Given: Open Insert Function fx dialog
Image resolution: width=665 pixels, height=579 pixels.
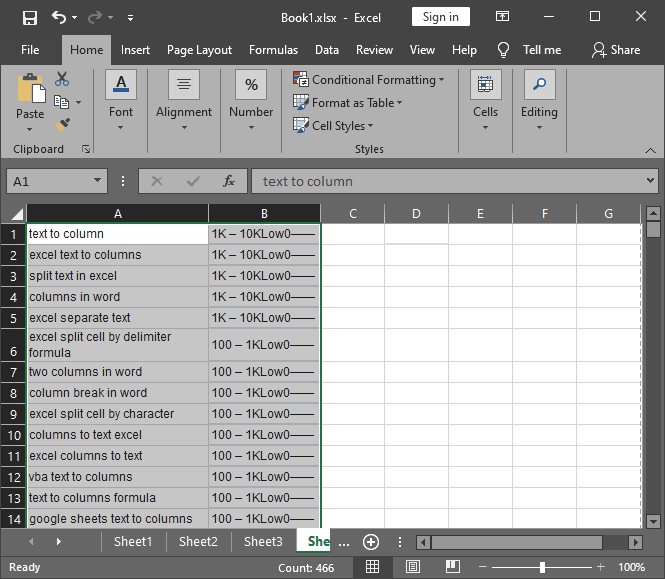Looking at the screenshot, I should (x=229, y=181).
